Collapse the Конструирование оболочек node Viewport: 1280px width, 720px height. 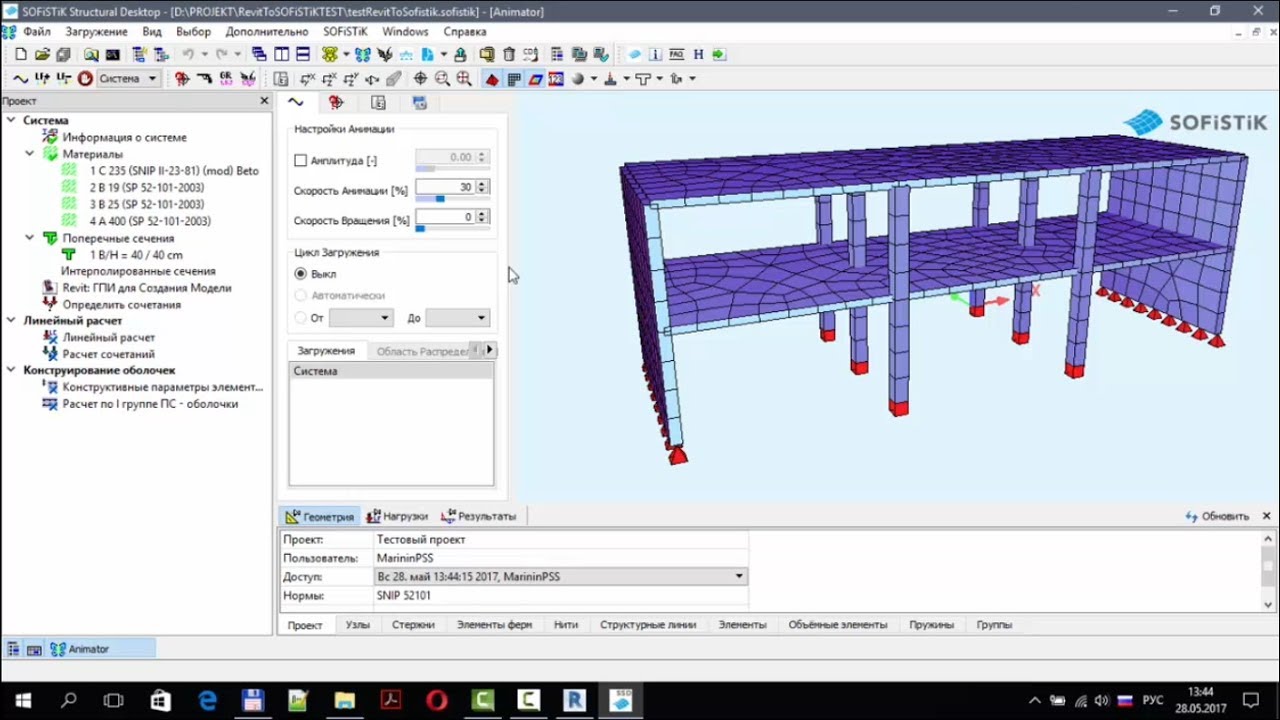pyautogui.click(x=11, y=370)
